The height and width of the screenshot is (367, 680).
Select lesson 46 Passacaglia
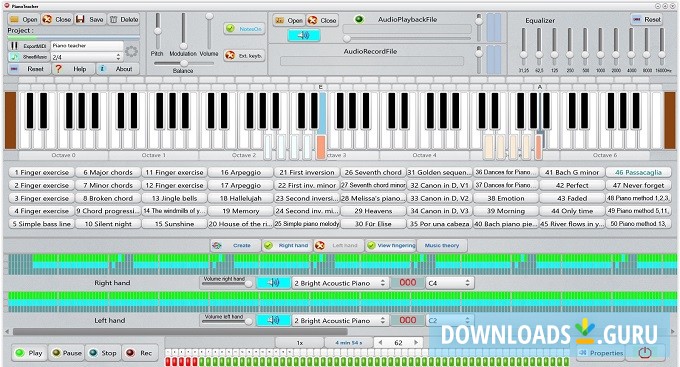(638, 172)
